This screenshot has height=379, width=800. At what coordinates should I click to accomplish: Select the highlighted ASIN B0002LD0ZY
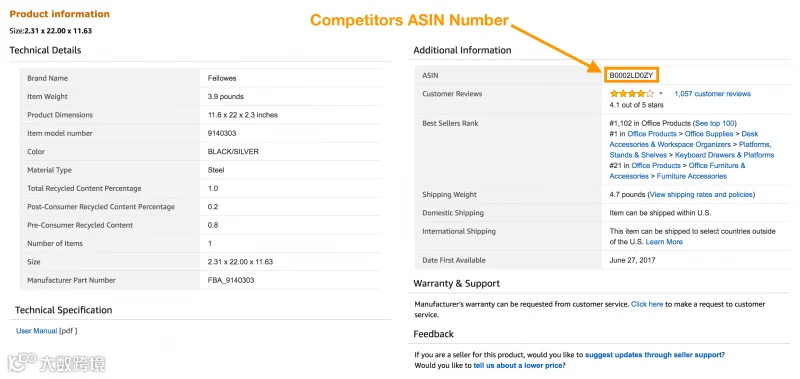point(631,75)
